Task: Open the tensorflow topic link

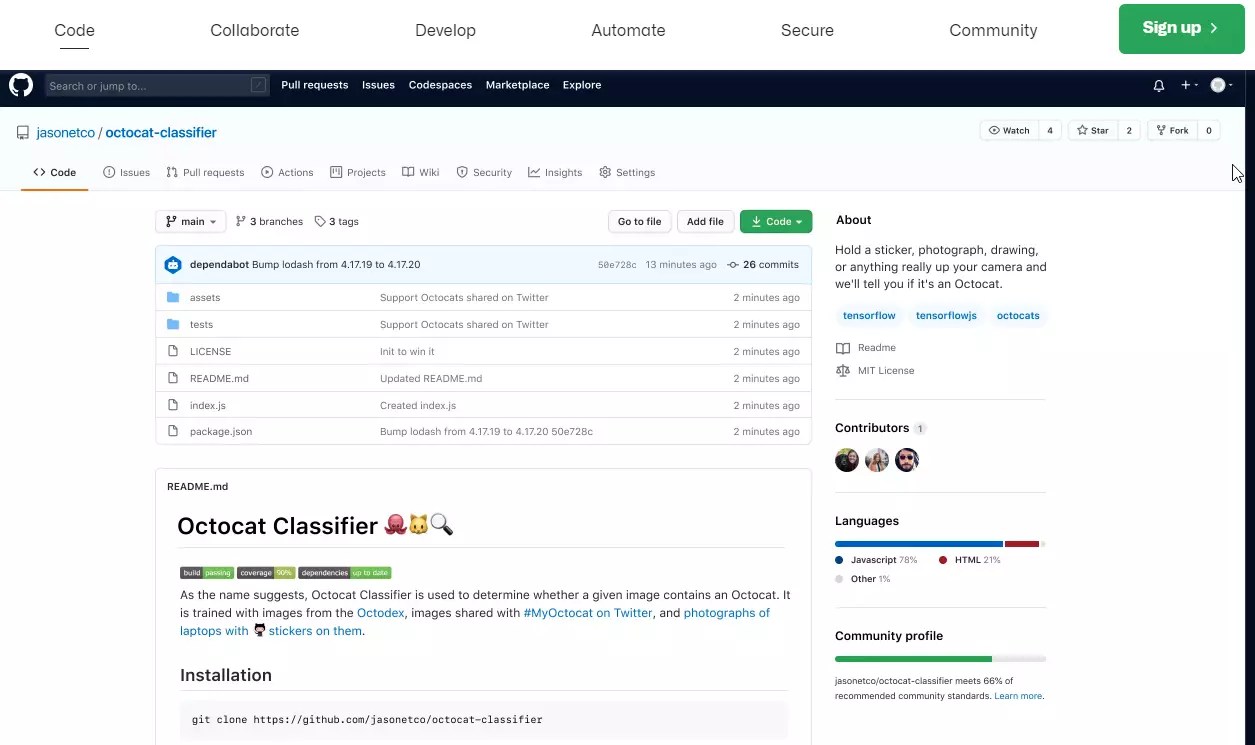Action: [868, 315]
